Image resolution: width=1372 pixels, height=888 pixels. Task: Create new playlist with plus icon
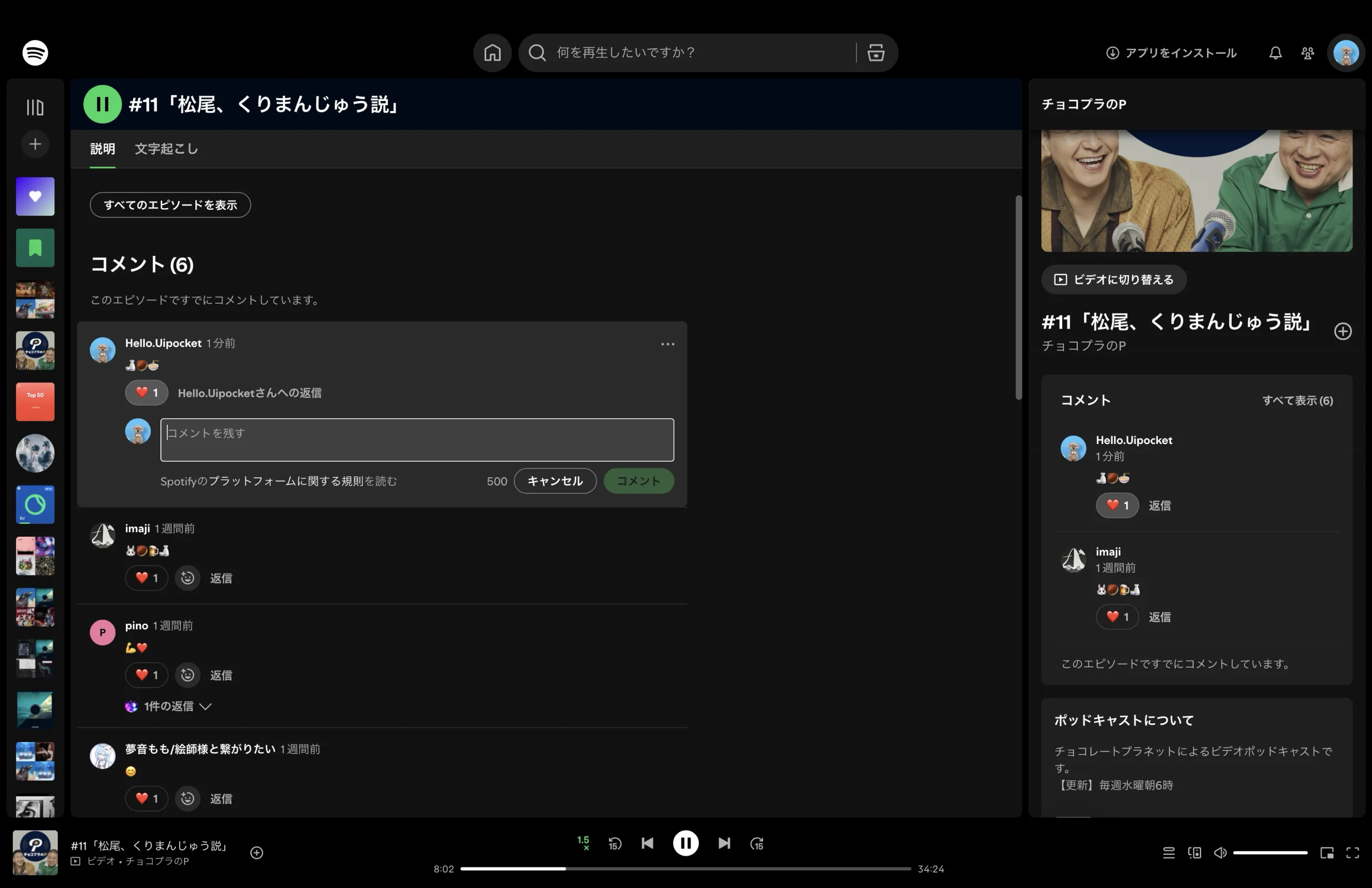35,144
